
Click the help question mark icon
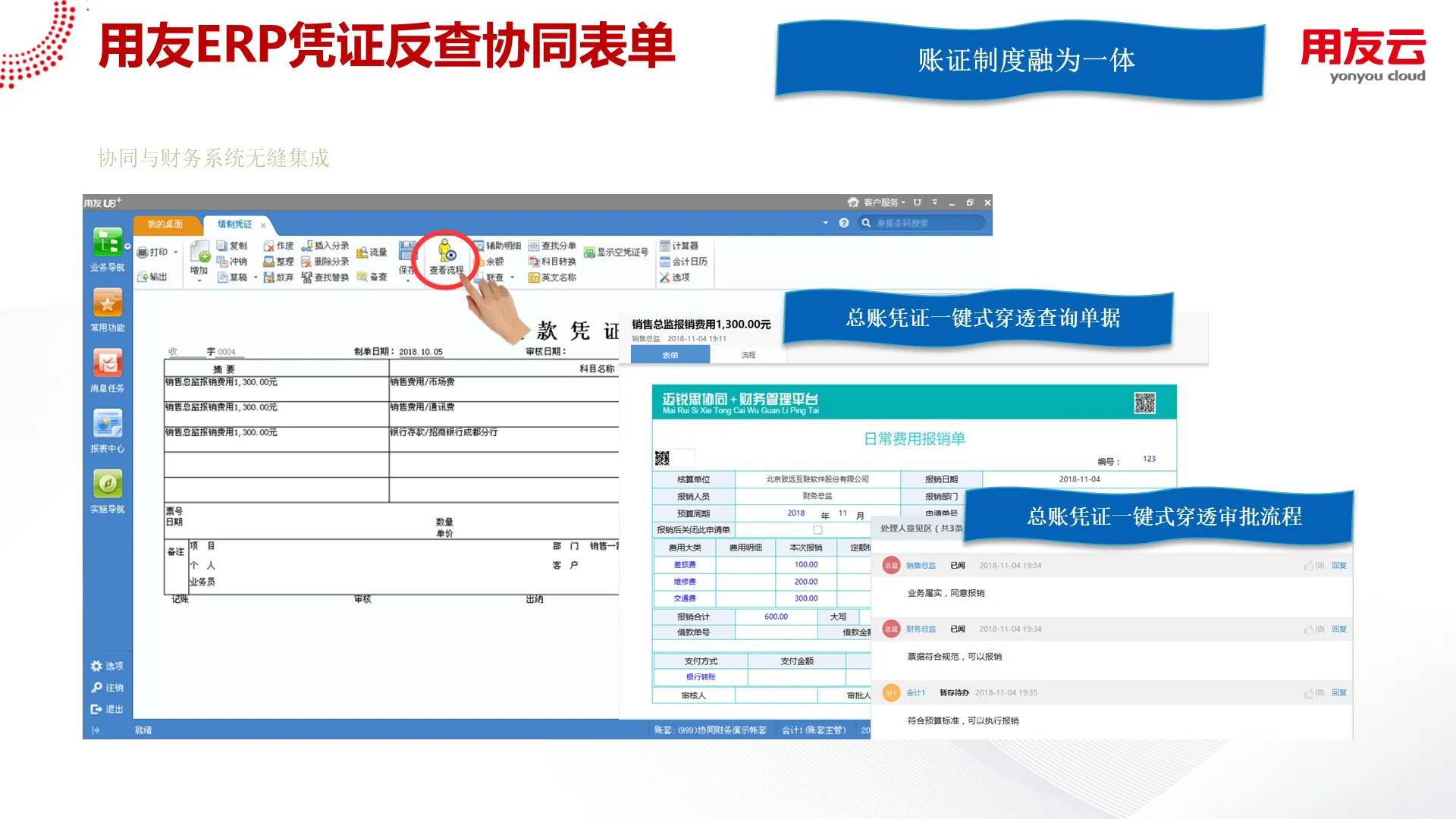coord(844,223)
